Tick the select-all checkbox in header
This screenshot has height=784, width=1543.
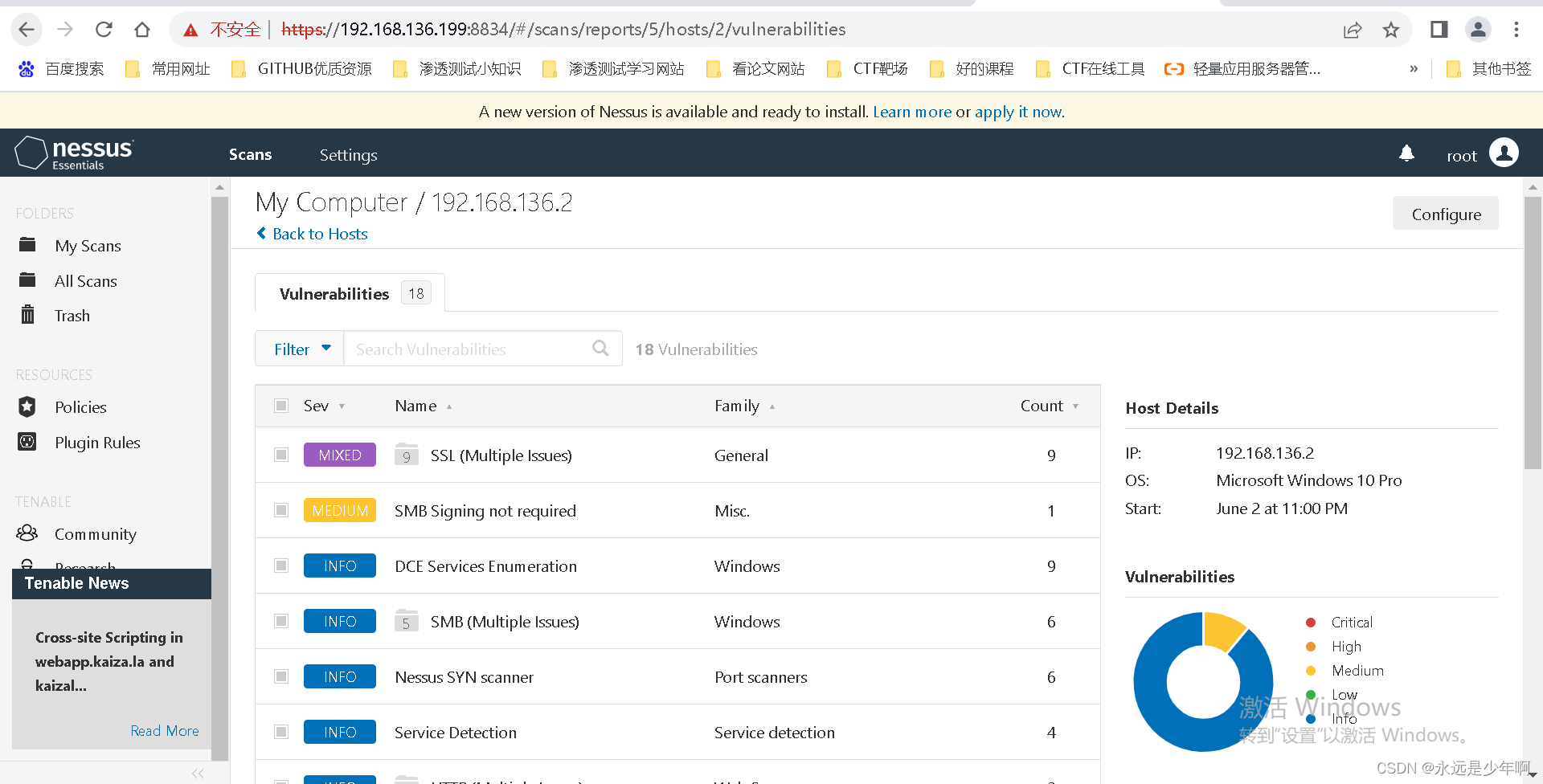(281, 406)
